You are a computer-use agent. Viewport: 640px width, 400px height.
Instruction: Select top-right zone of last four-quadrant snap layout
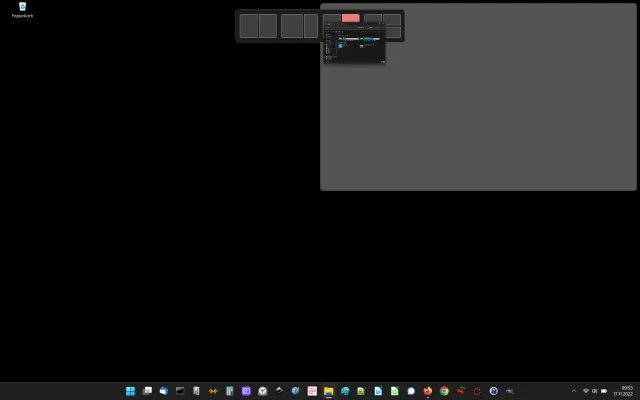click(x=392, y=19)
